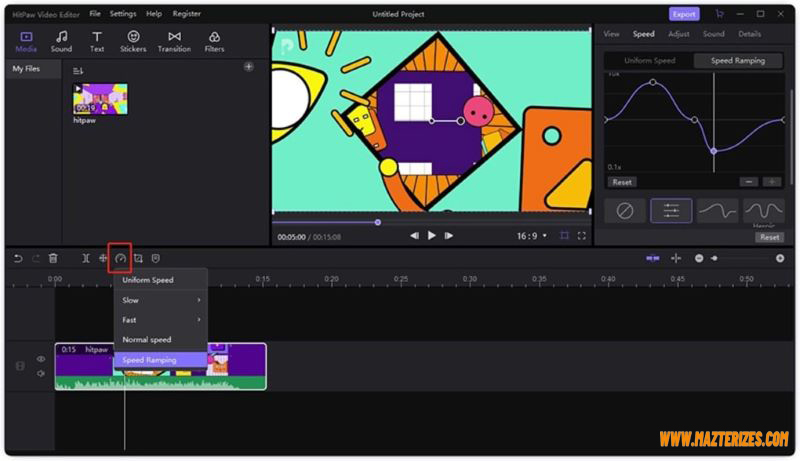Toggle track visibility eye icon
This screenshot has width=800, height=461.
pyautogui.click(x=41, y=359)
